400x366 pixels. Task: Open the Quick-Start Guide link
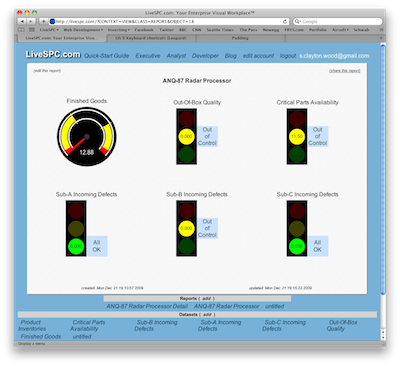tap(106, 56)
